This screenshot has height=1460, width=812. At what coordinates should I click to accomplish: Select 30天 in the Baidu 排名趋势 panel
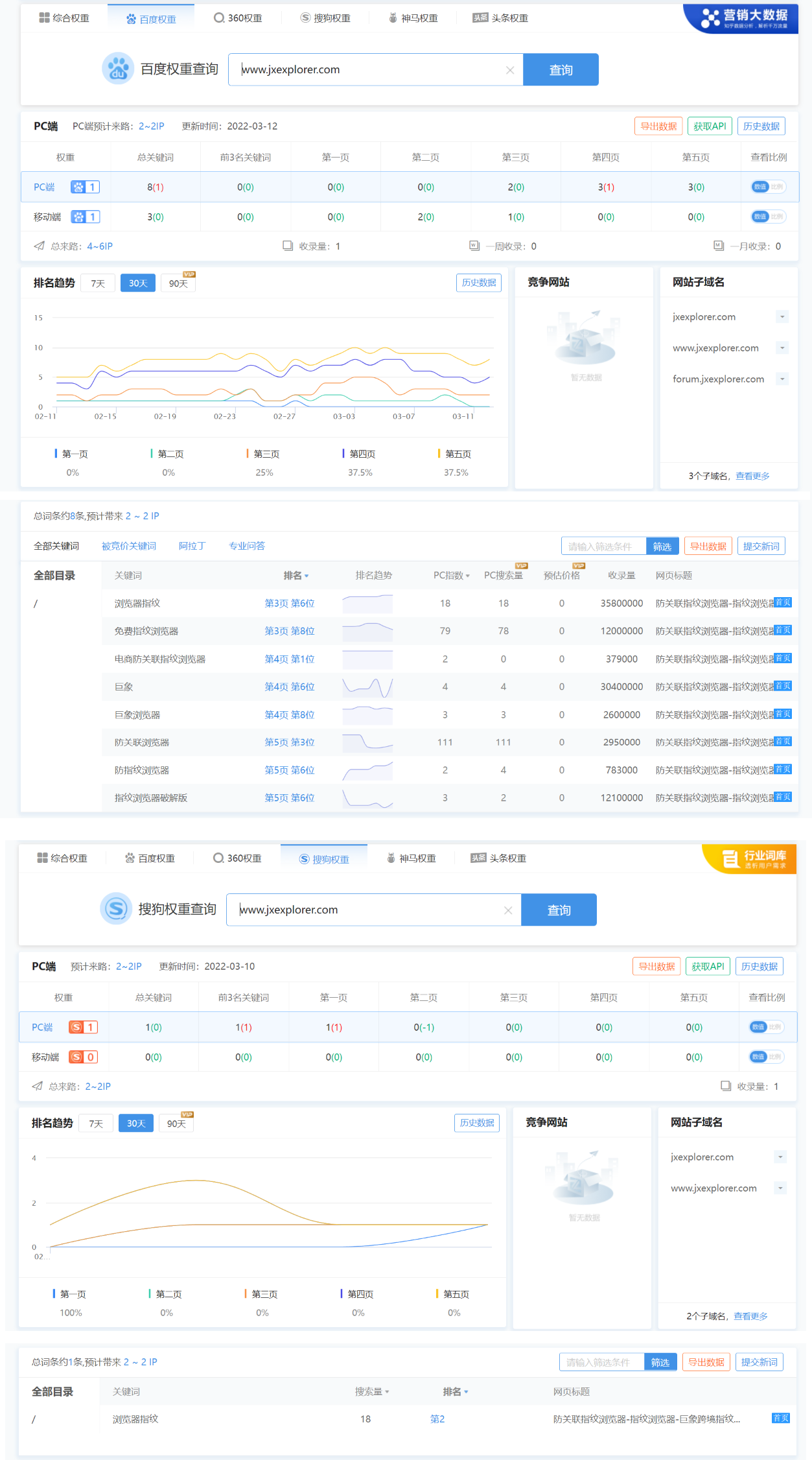pos(138,283)
